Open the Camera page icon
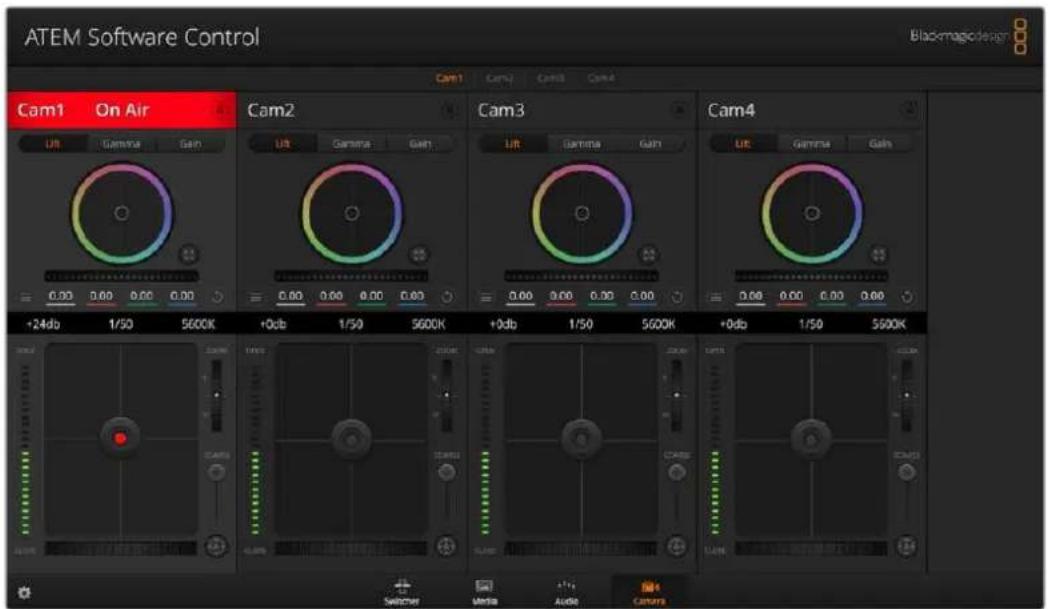 [x=649, y=592]
